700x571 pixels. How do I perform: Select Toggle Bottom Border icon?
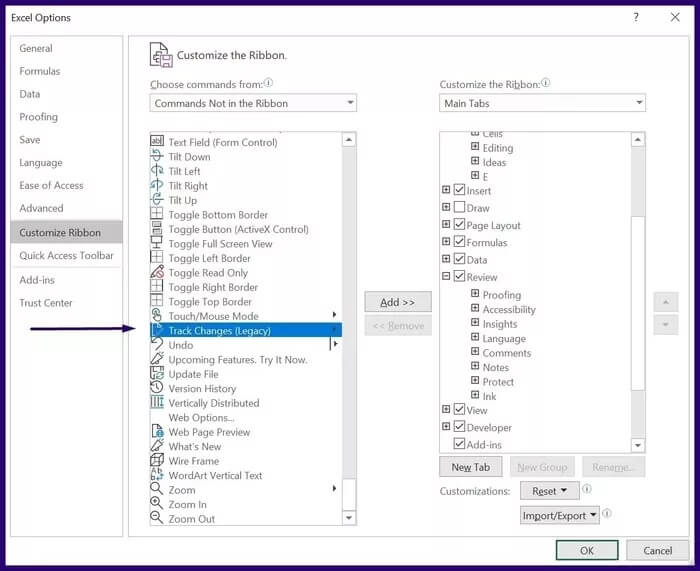click(157, 214)
